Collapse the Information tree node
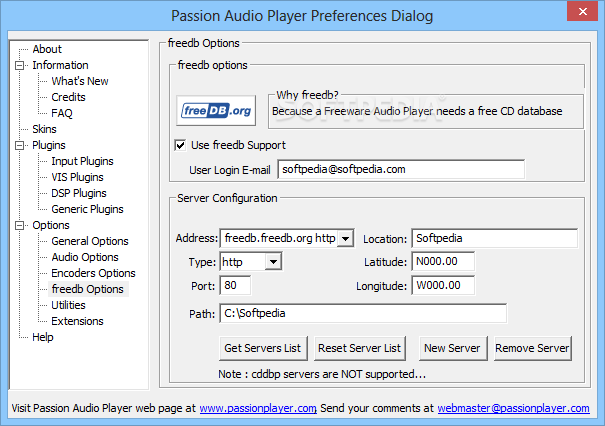The height and width of the screenshot is (426, 605). (x=19, y=65)
